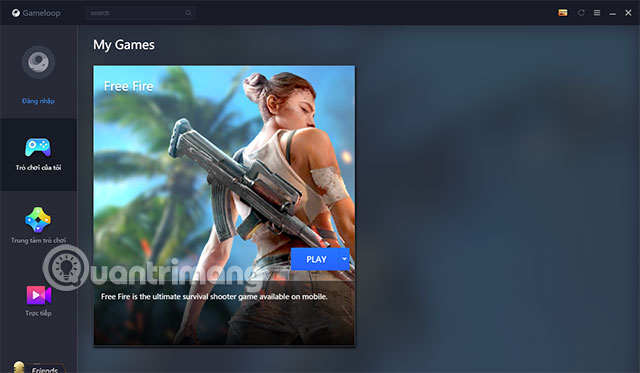
Task: Open the orange card icon in the title bar
Action: click(562, 13)
